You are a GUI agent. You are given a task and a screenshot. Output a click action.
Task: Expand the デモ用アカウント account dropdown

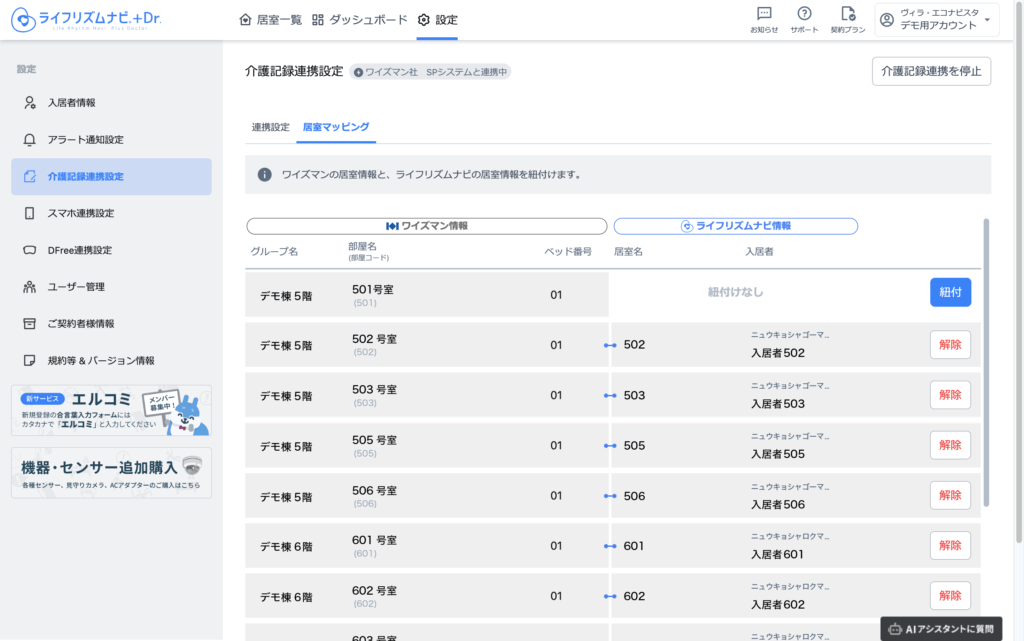pyautogui.click(x=936, y=20)
